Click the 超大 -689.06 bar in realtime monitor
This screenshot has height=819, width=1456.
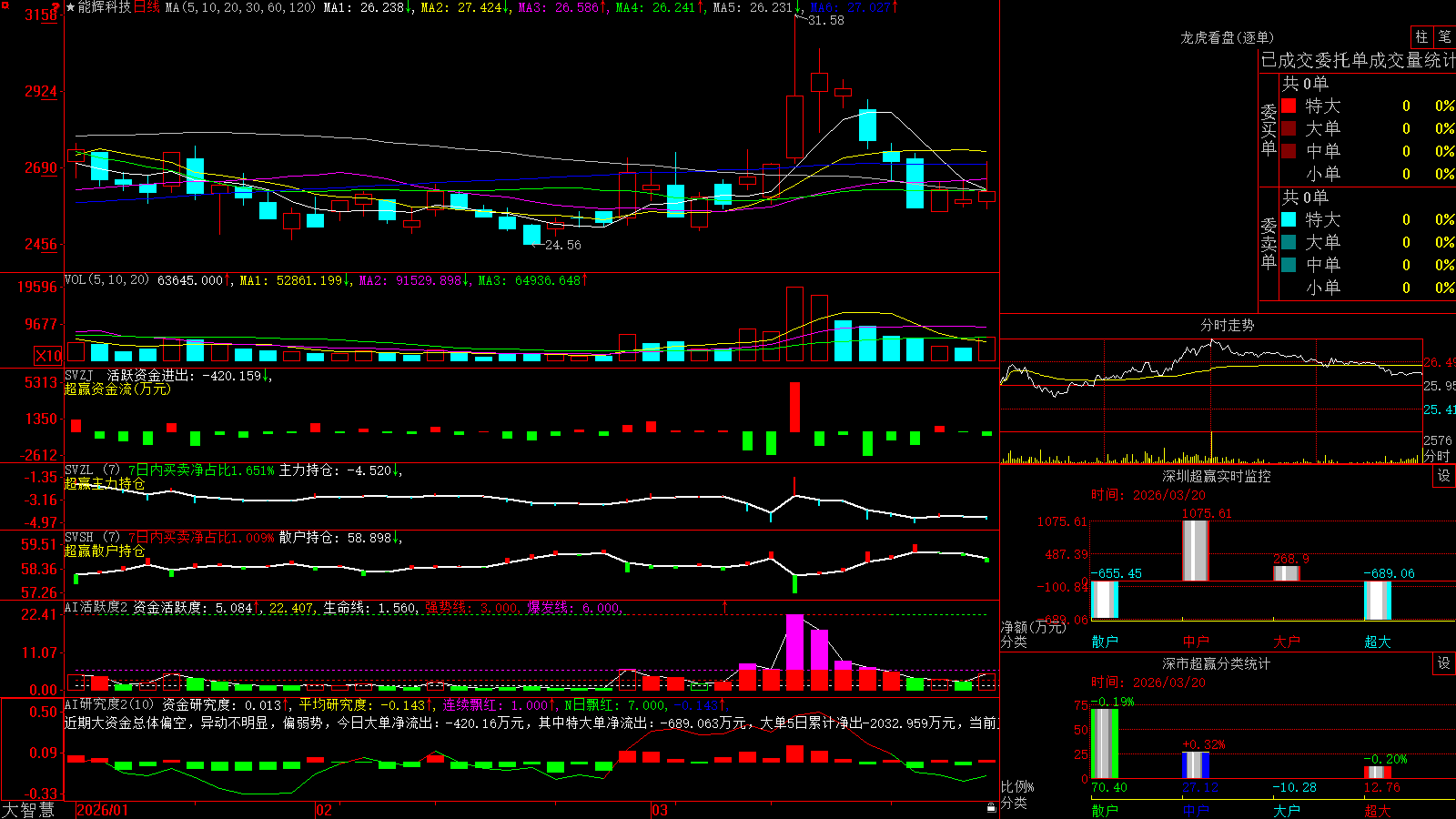(x=1378, y=601)
